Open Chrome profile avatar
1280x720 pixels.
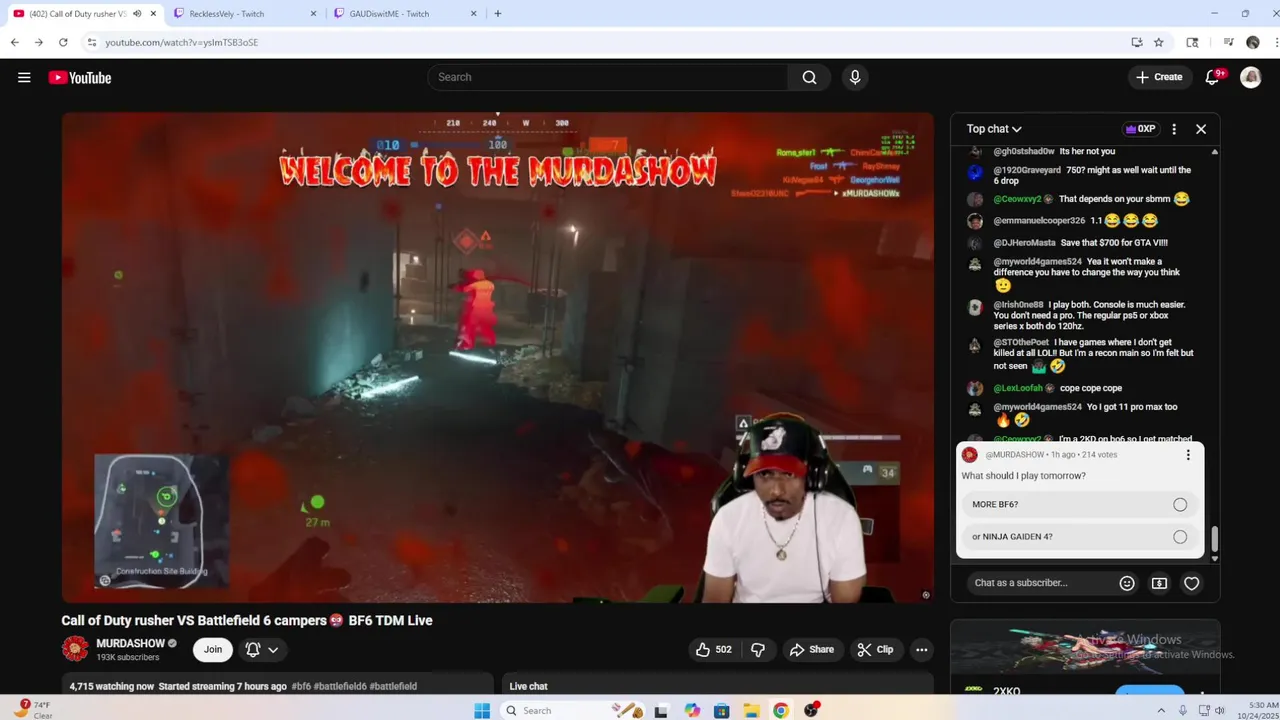(x=1253, y=42)
